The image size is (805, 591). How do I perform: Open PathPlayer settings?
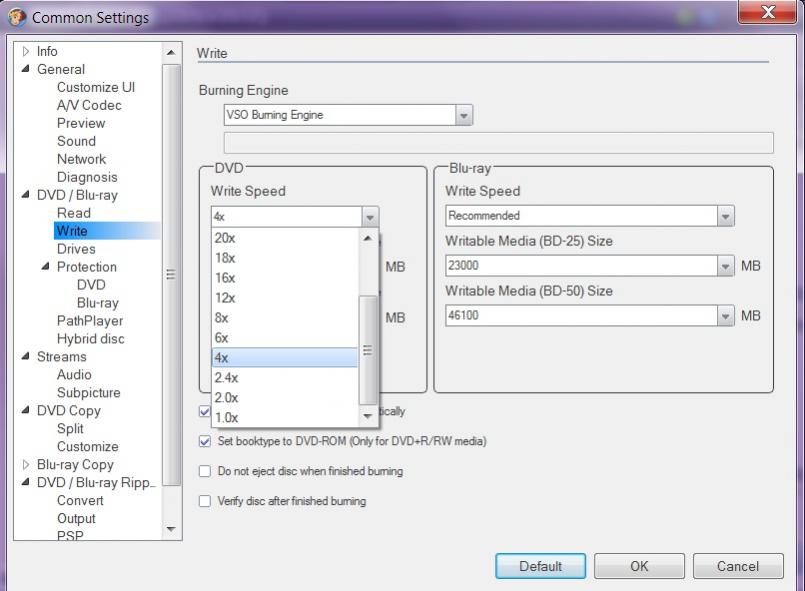(x=90, y=321)
